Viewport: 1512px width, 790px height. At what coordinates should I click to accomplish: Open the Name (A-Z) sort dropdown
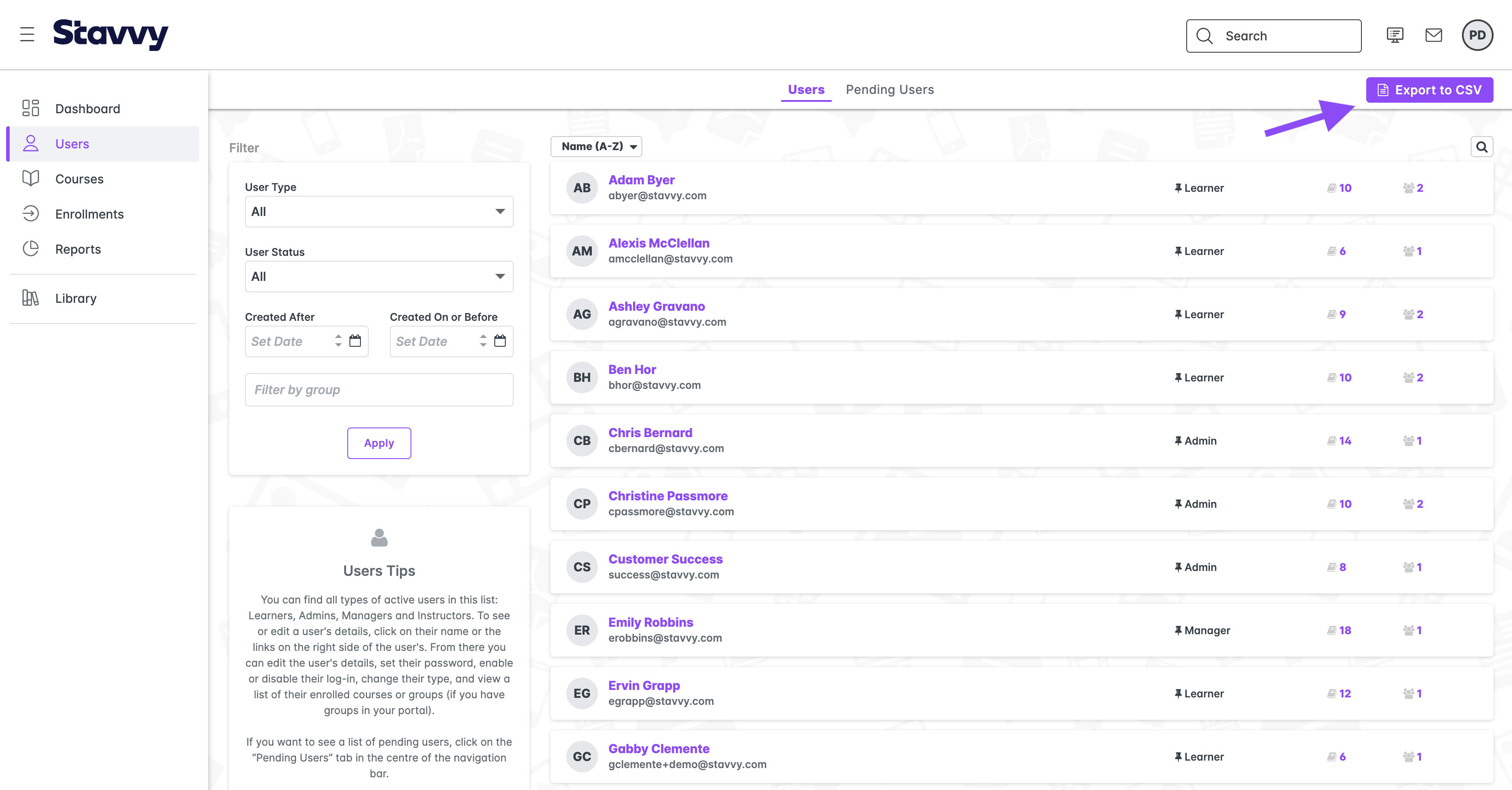tap(596, 147)
